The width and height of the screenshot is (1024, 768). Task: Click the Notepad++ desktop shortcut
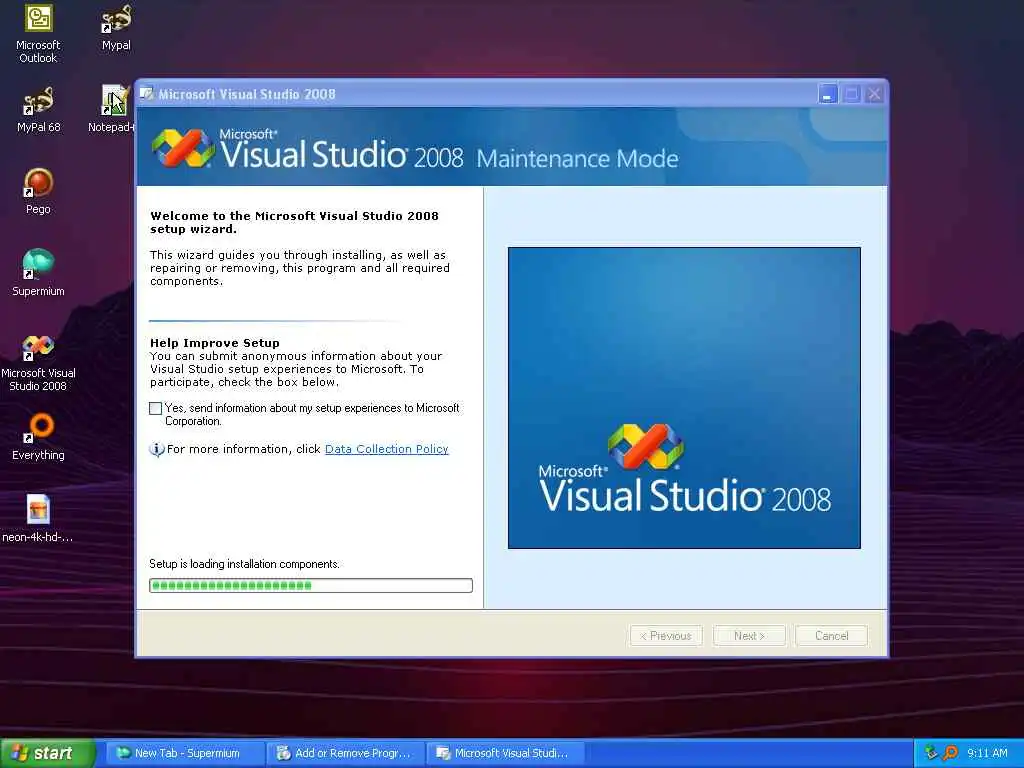[x=112, y=108]
